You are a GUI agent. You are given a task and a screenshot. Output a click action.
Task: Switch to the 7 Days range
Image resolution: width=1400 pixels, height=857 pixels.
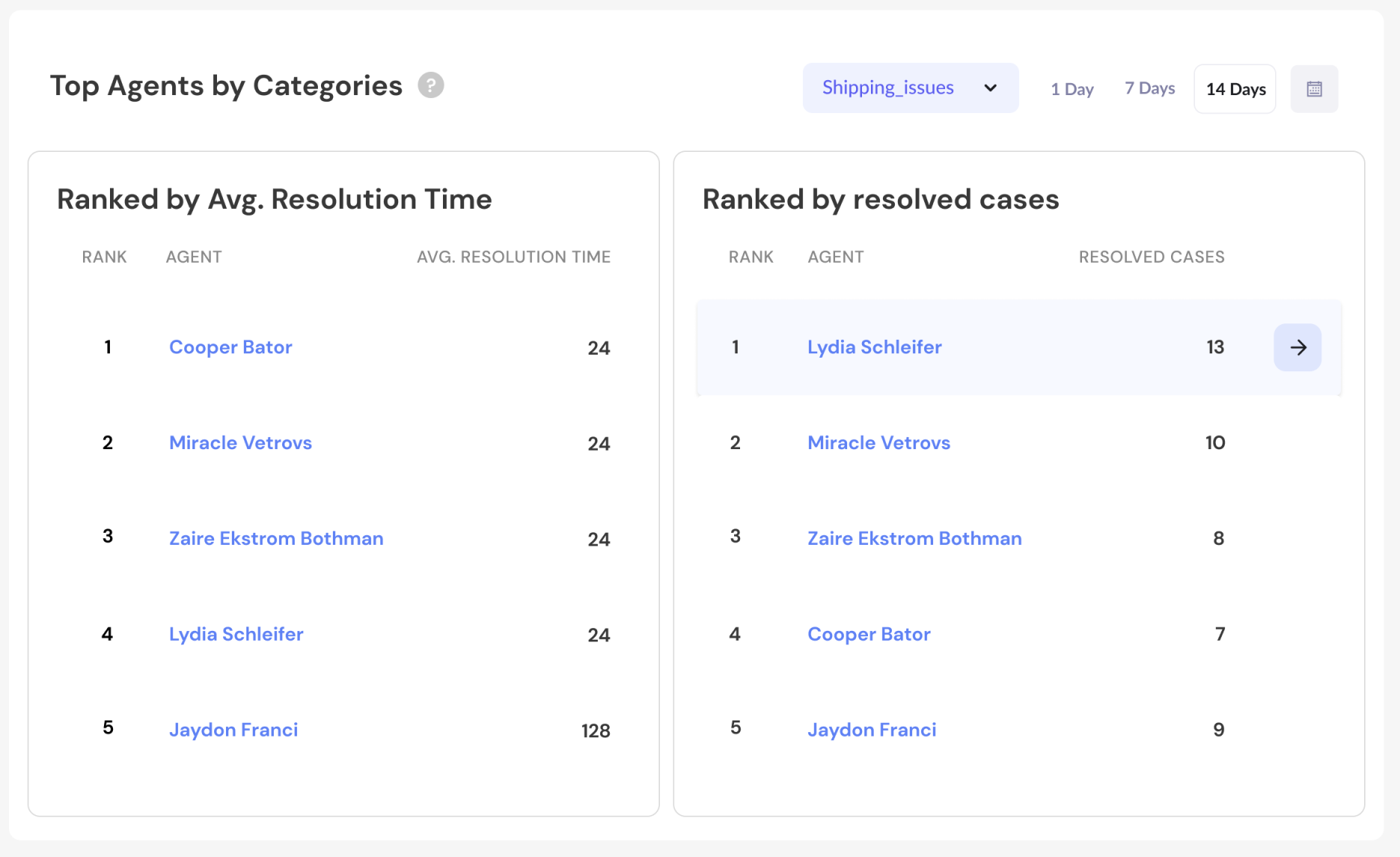(1149, 88)
